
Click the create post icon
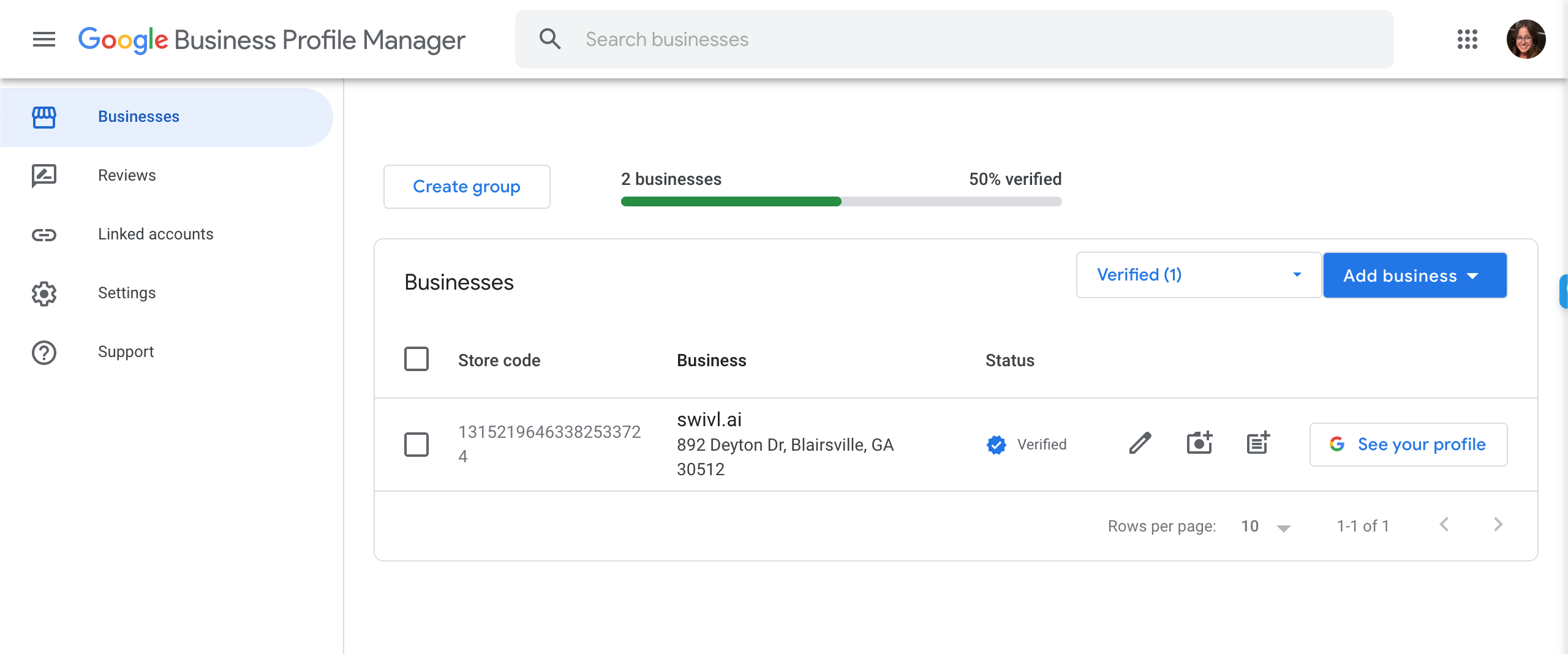[x=1258, y=443]
